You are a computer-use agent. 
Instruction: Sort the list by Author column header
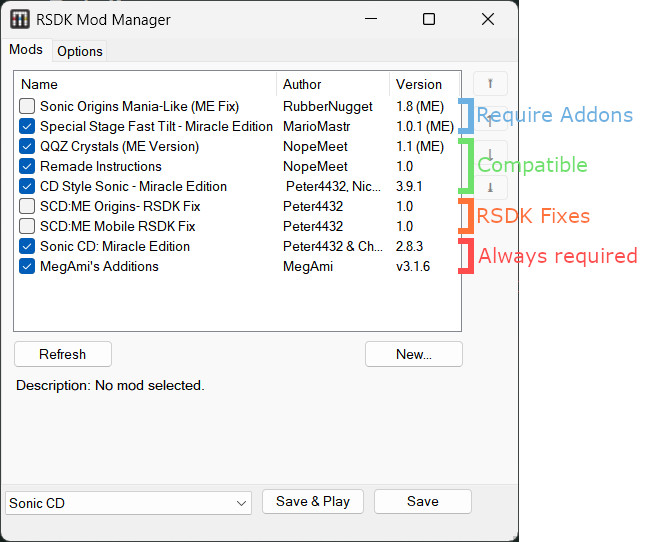[x=332, y=84]
